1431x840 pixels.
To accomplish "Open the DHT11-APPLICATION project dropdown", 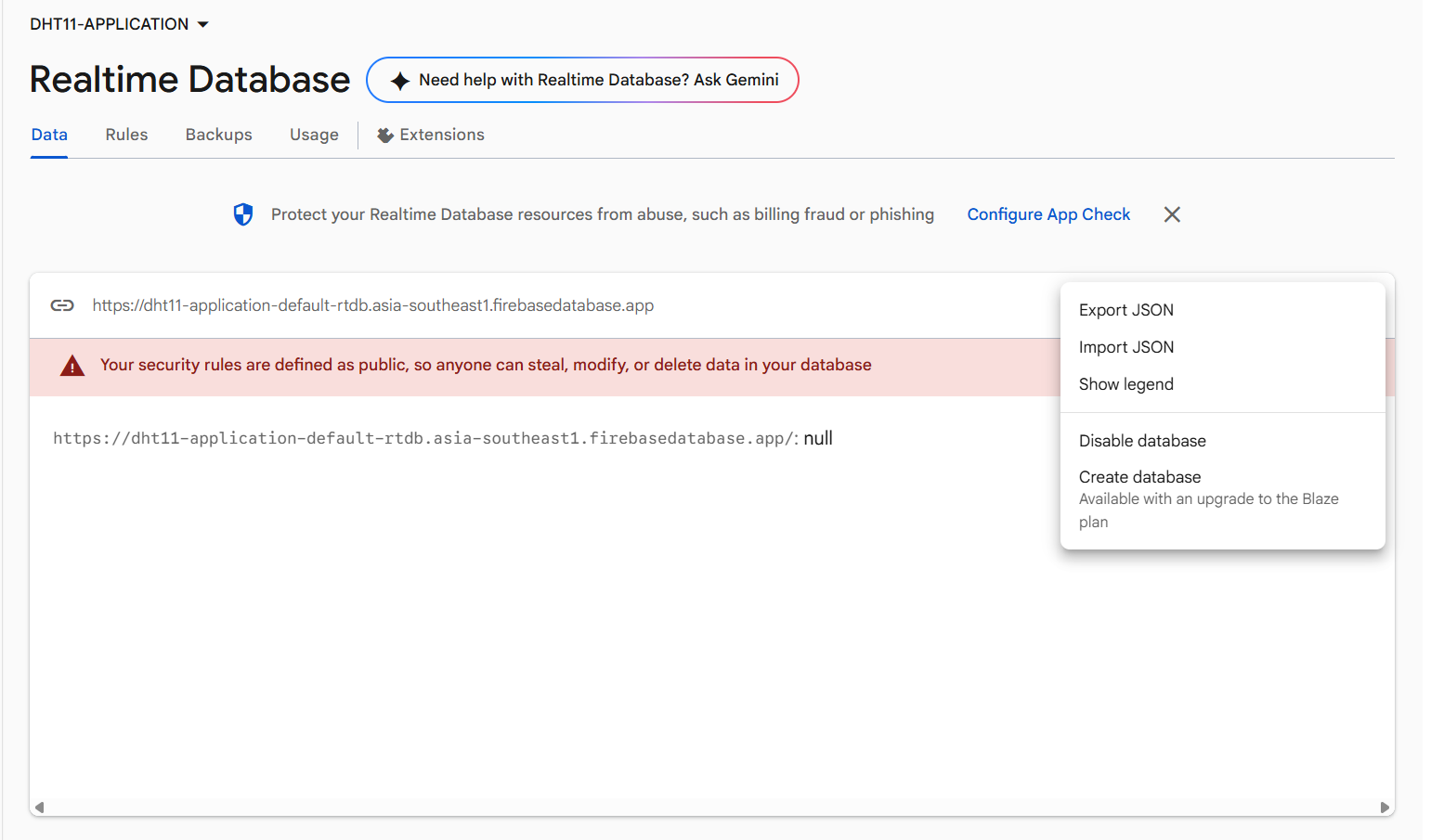I will [x=119, y=24].
